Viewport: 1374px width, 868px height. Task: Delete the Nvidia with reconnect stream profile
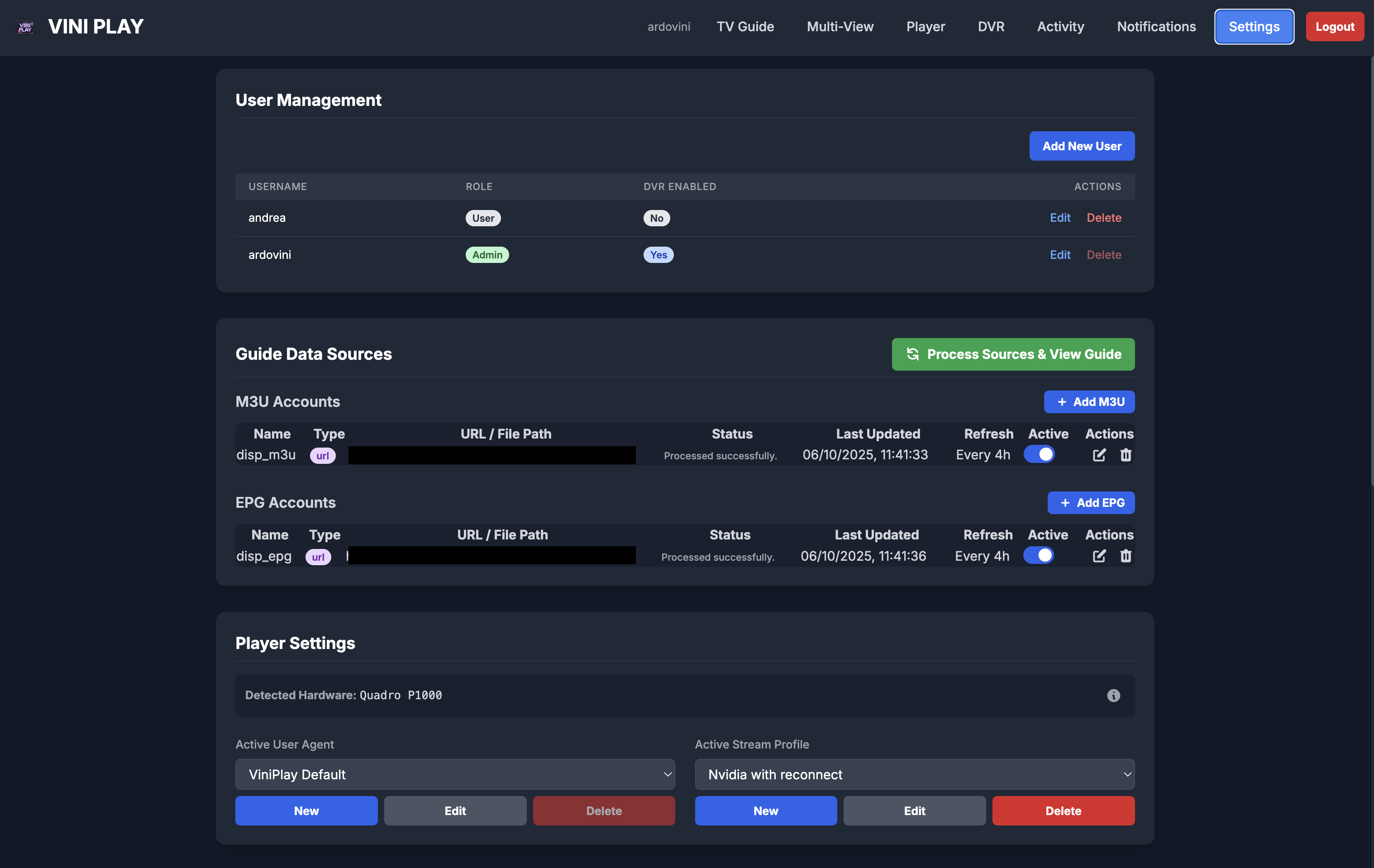[x=1063, y=811]
